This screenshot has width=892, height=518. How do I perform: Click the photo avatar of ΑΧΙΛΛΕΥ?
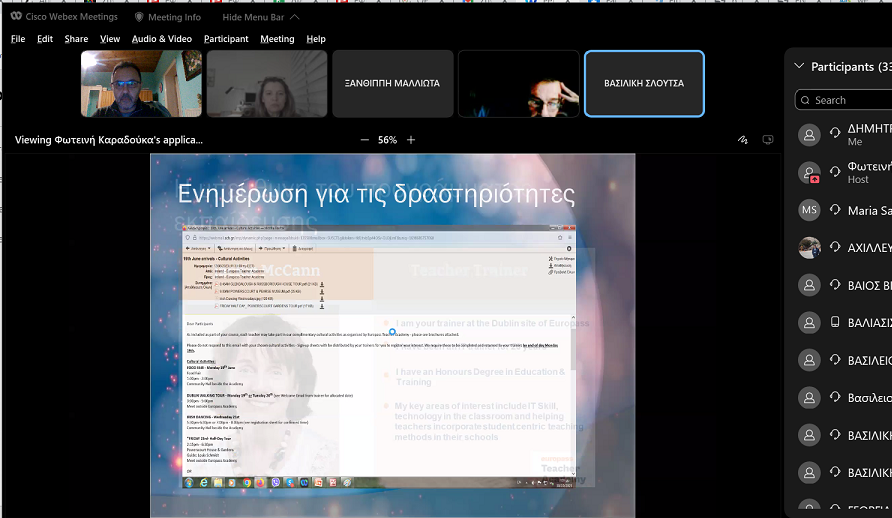[x=810, y=247]
